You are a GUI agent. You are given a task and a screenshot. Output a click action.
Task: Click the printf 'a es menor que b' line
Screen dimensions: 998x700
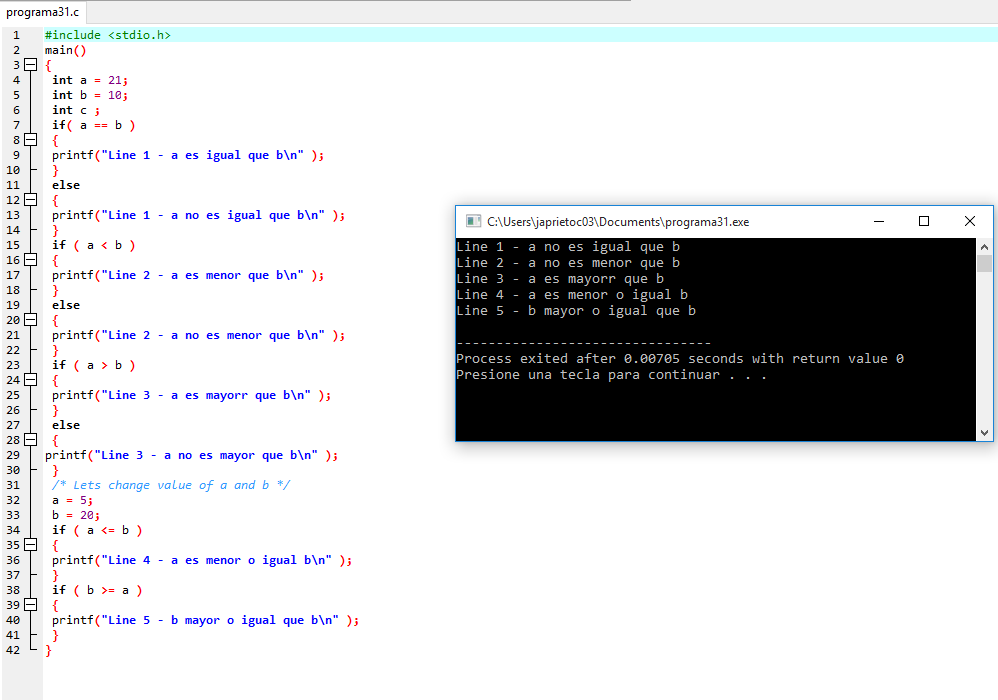(188, 275)
